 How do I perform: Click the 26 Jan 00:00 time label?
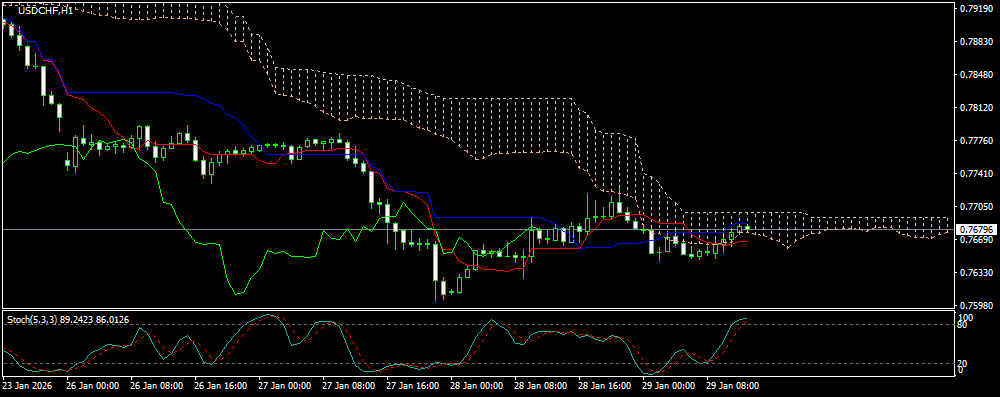[x=92, y=386]
